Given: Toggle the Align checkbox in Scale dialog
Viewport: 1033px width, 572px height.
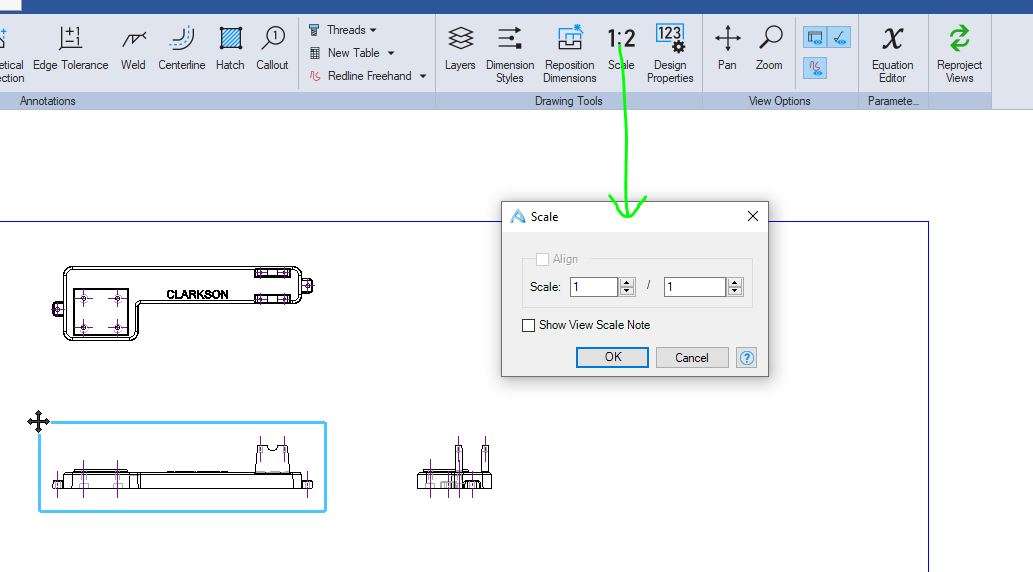Looking at the screenshot, I should tap(542, 260).
